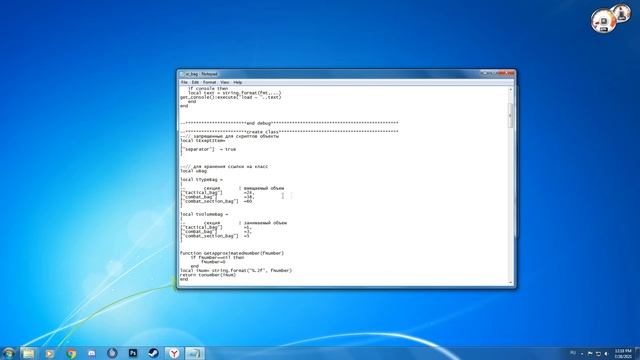Click the Notepad title bar document icon
Screen dimensions: 640x360
click(x=182, y=74)
